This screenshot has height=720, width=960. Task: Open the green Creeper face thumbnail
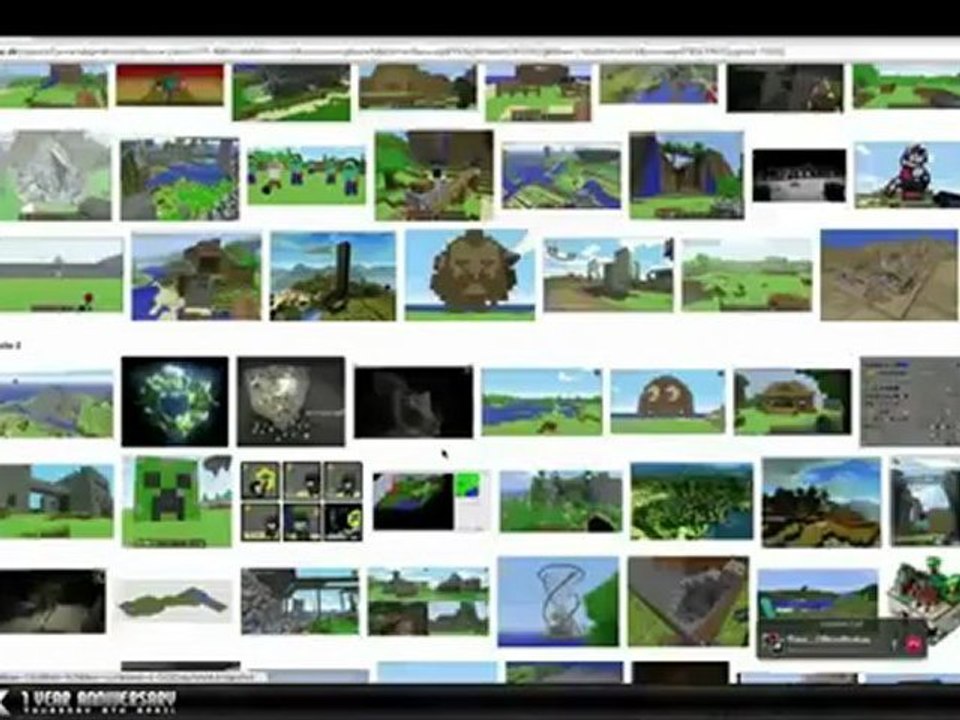(177, 501)
